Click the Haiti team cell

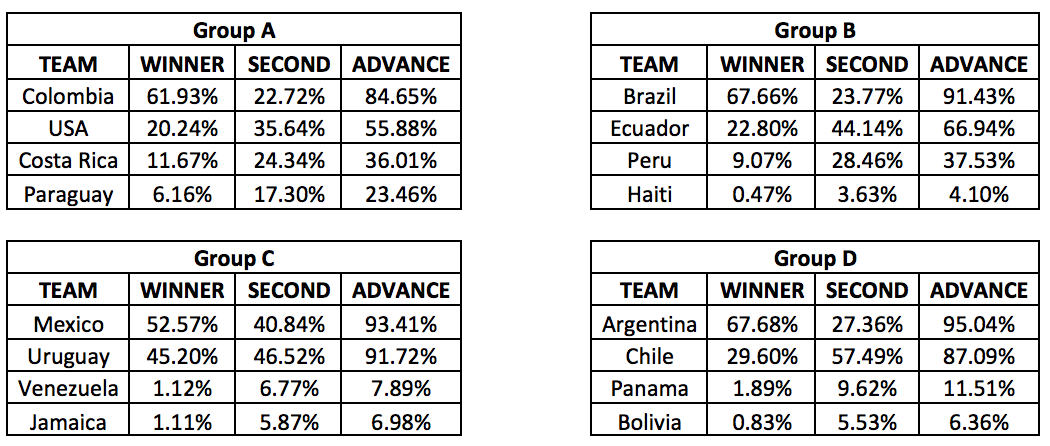pos(649,193)
